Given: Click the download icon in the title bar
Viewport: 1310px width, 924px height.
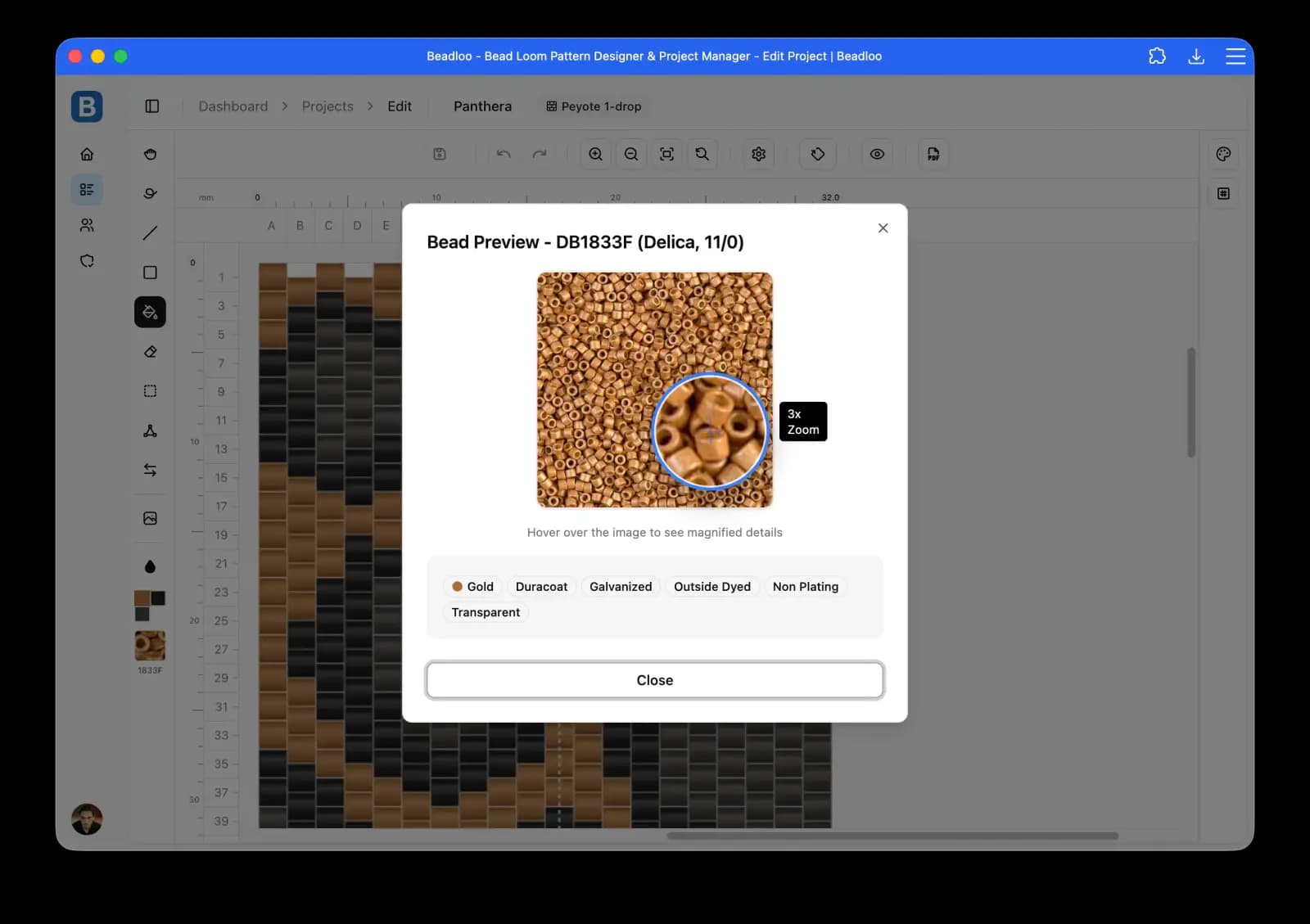Looking at the screenshot, I should [1196, 56].
